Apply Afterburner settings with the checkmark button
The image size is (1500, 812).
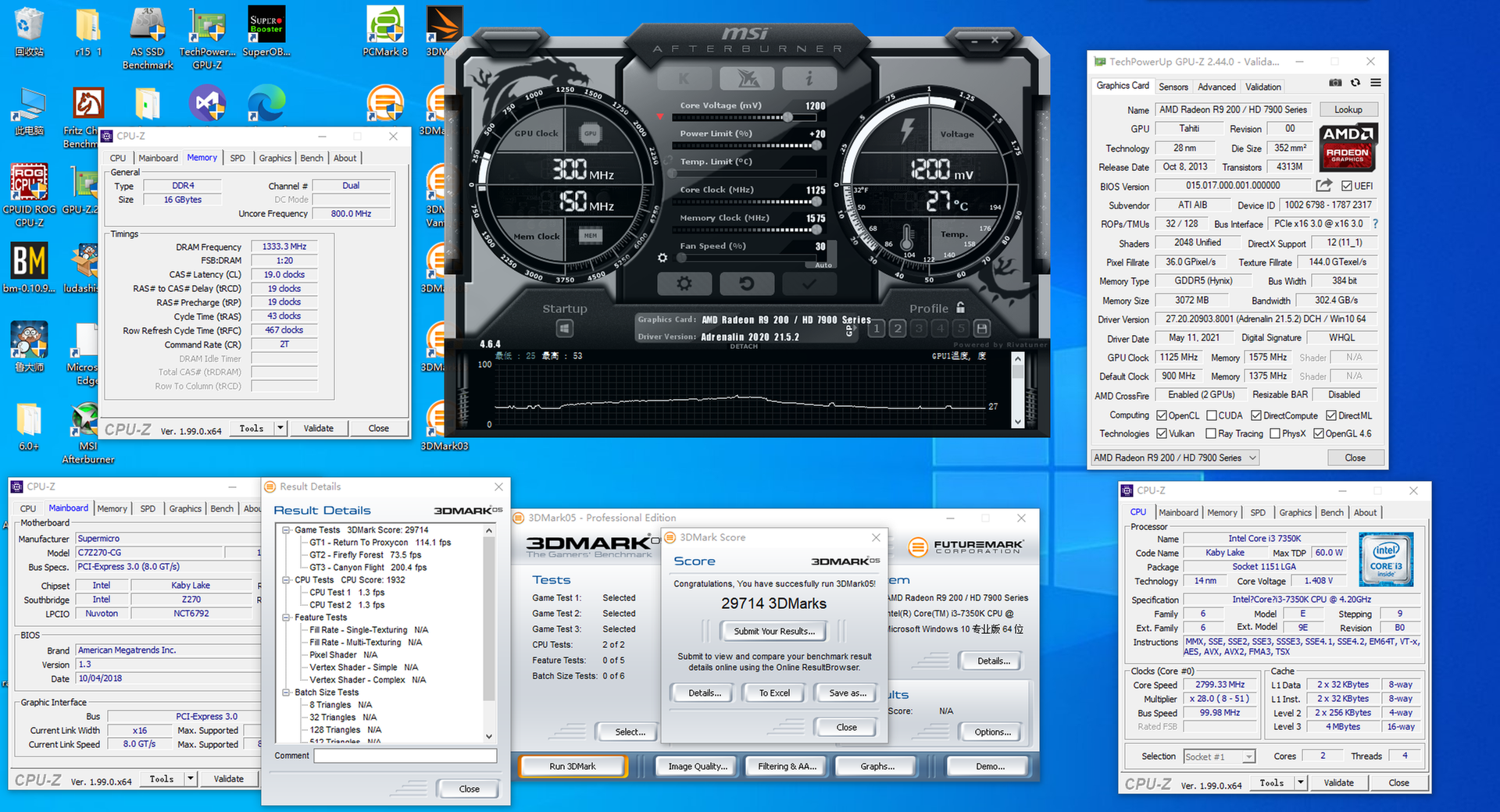pos(809,283)
